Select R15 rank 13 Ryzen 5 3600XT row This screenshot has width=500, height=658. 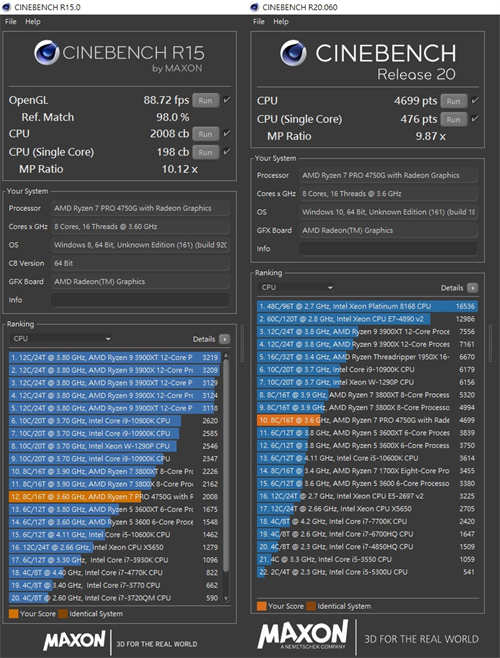click(115, 509)
